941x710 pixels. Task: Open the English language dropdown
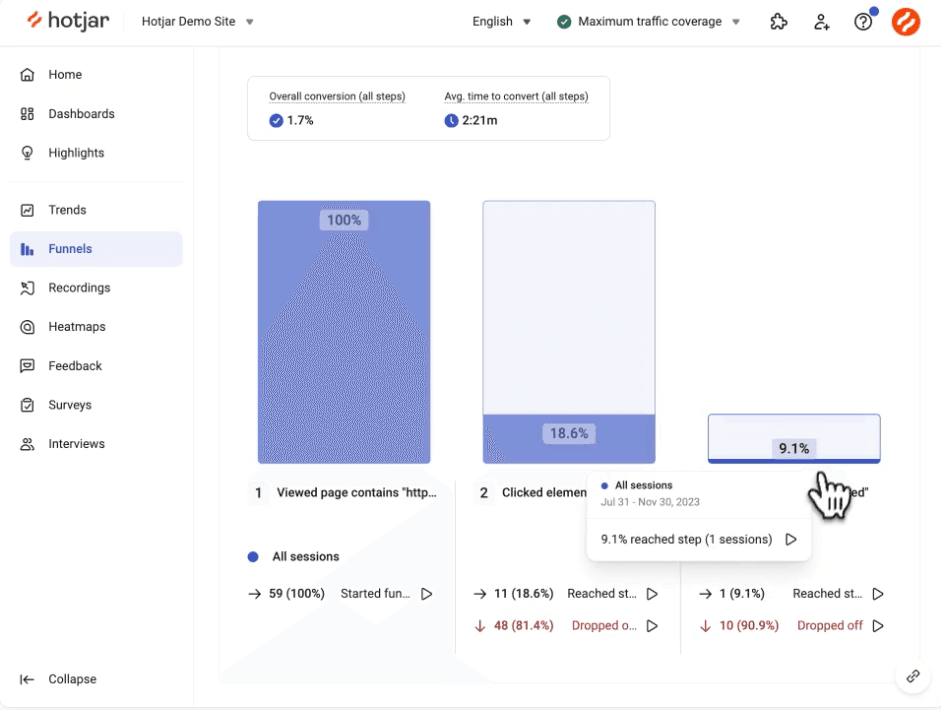(x=502, y=21)
